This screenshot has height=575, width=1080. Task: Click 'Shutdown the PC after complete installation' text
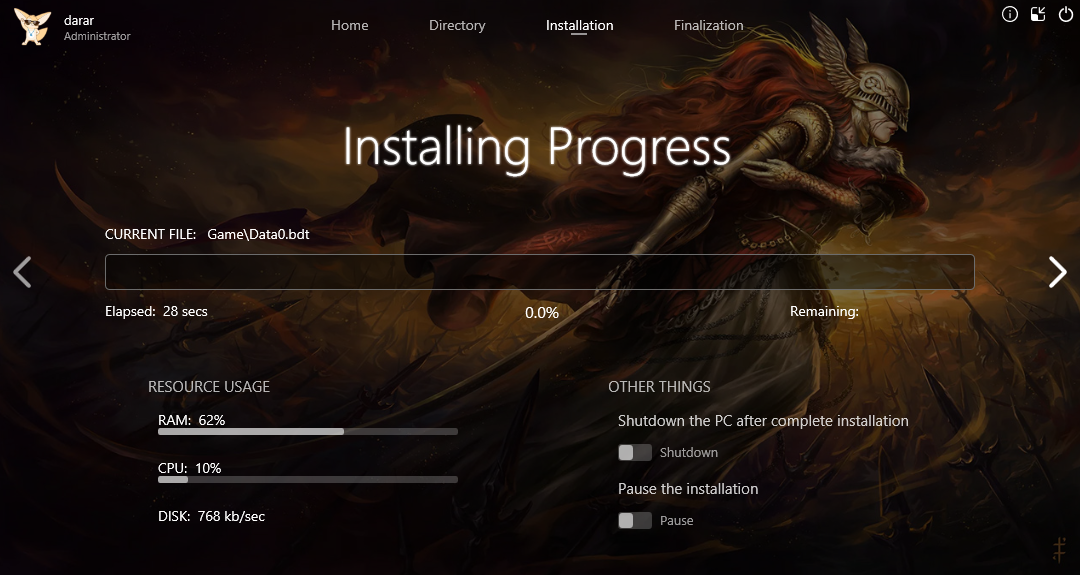(x=763, y=421)
